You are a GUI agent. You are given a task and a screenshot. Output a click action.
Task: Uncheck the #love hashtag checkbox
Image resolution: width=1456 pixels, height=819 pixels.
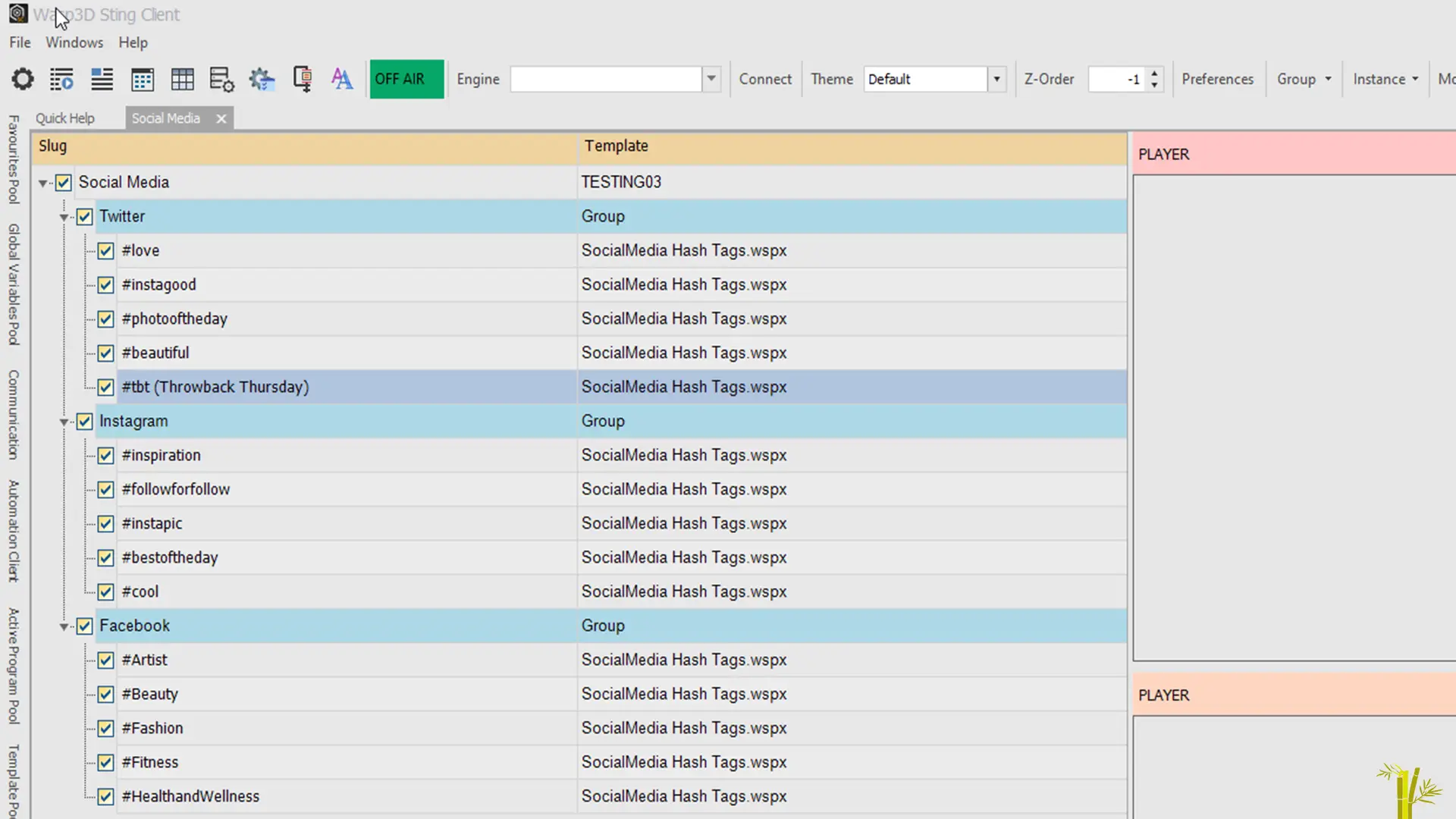105,251
